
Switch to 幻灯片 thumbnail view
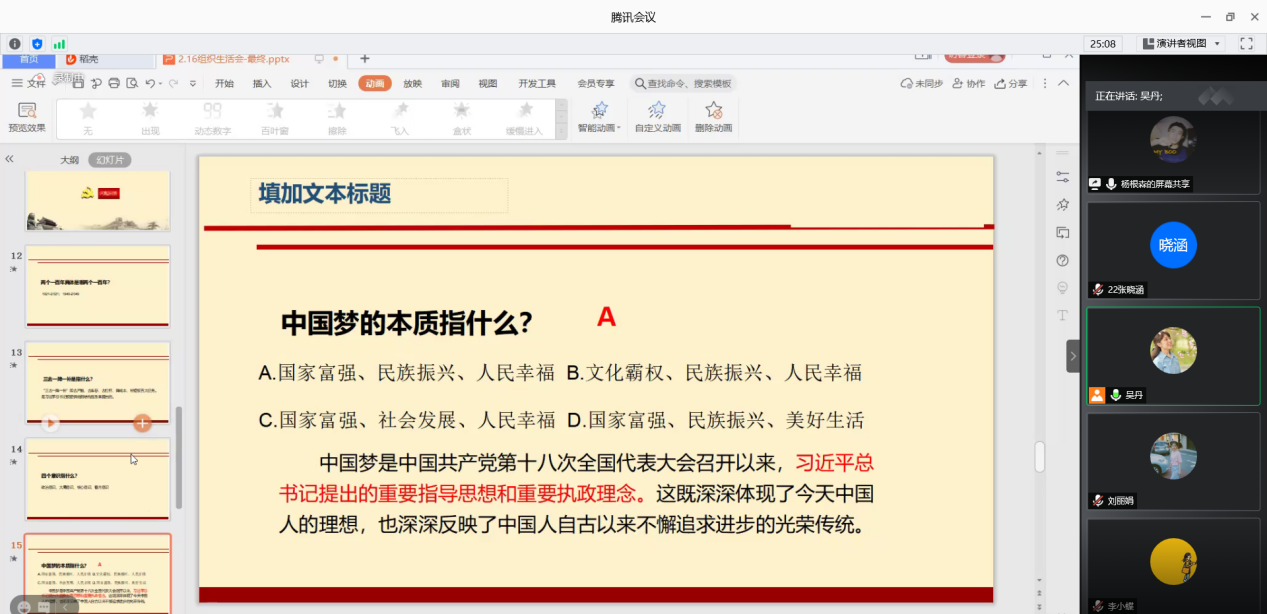tap(110, 160)
